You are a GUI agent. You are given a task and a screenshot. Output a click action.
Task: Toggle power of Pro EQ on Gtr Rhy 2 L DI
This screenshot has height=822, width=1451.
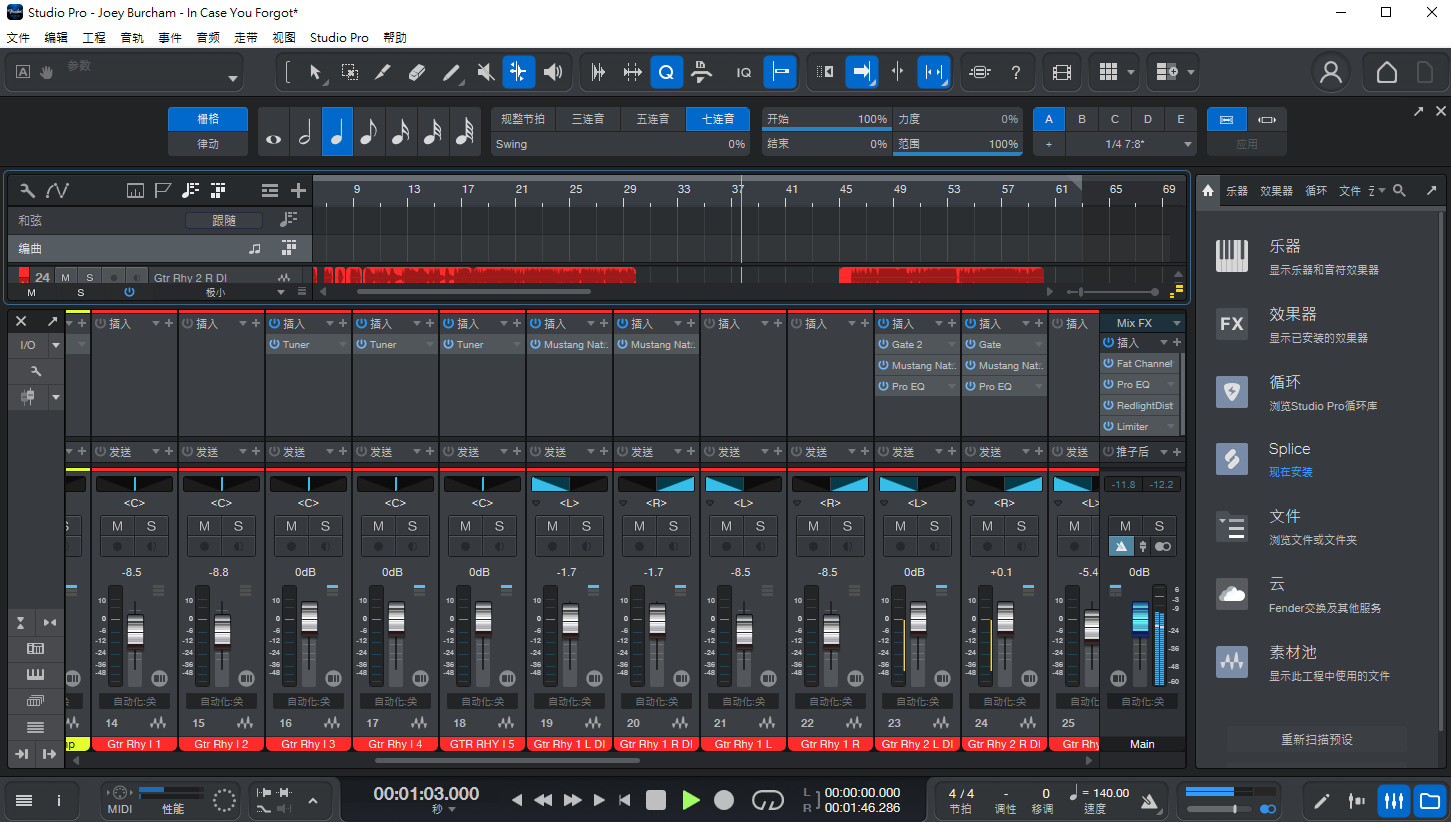tap(884, 386)
